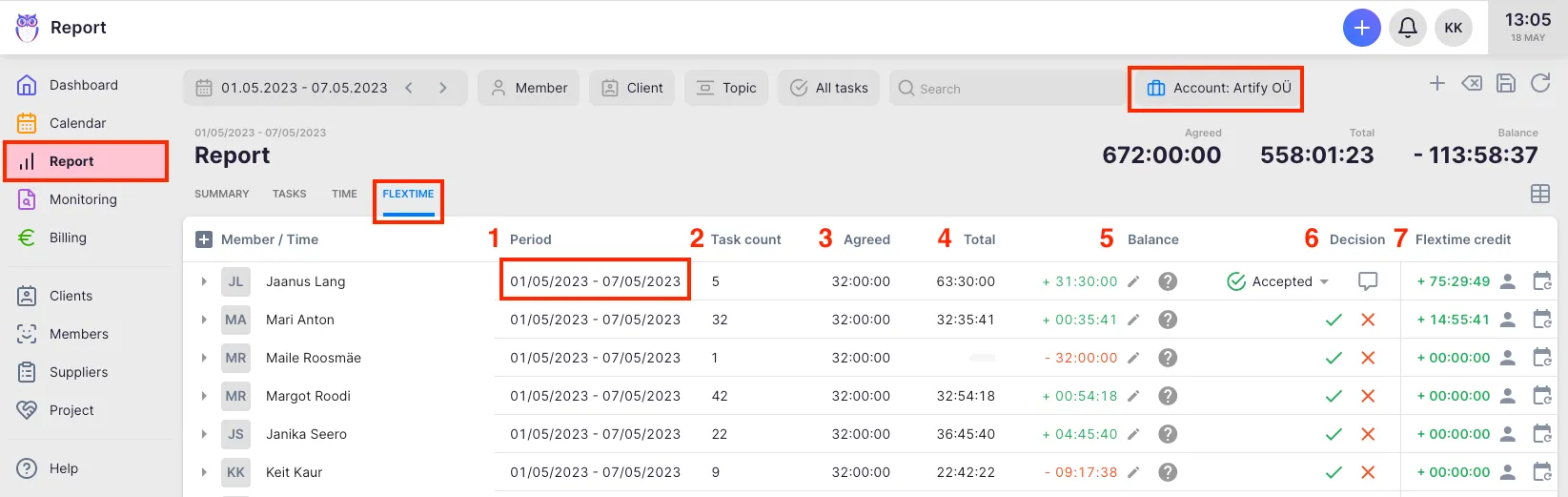
Task: Reject Maile Roosmäe's flextime with red X
Action: click(x=1368, y=358)
